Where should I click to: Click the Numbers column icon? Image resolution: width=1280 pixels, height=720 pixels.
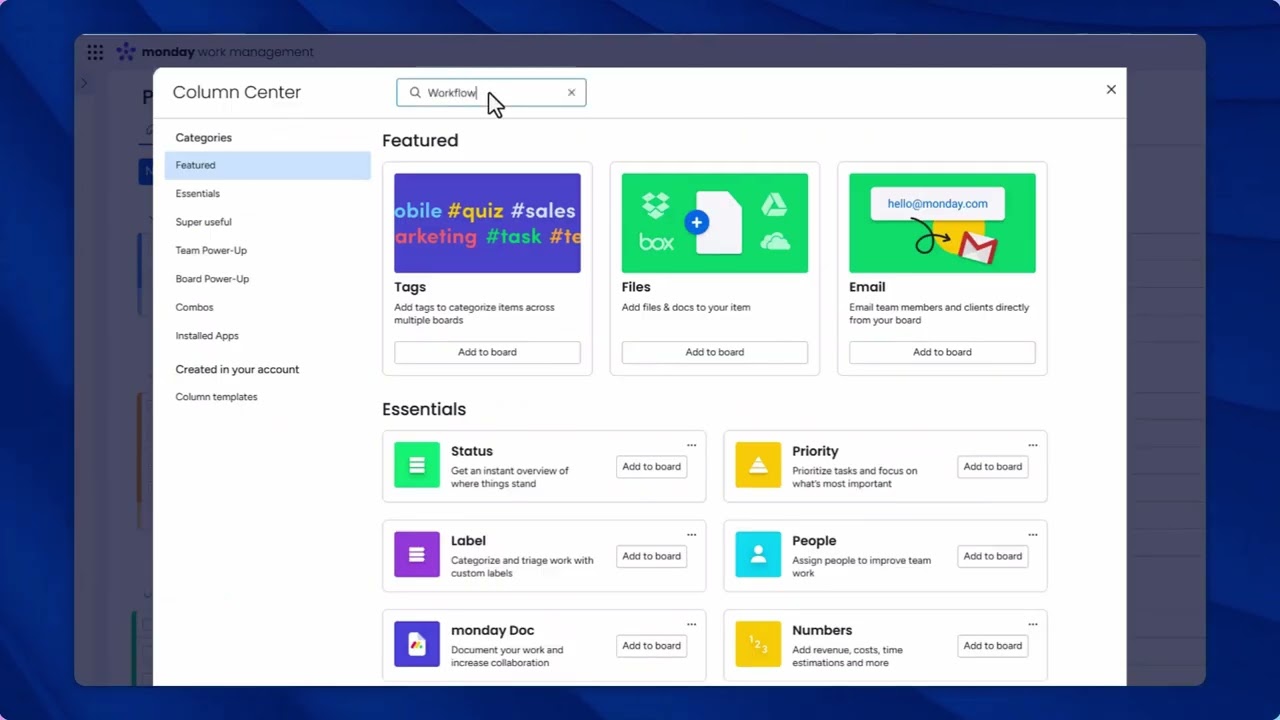tap(758, 644)
